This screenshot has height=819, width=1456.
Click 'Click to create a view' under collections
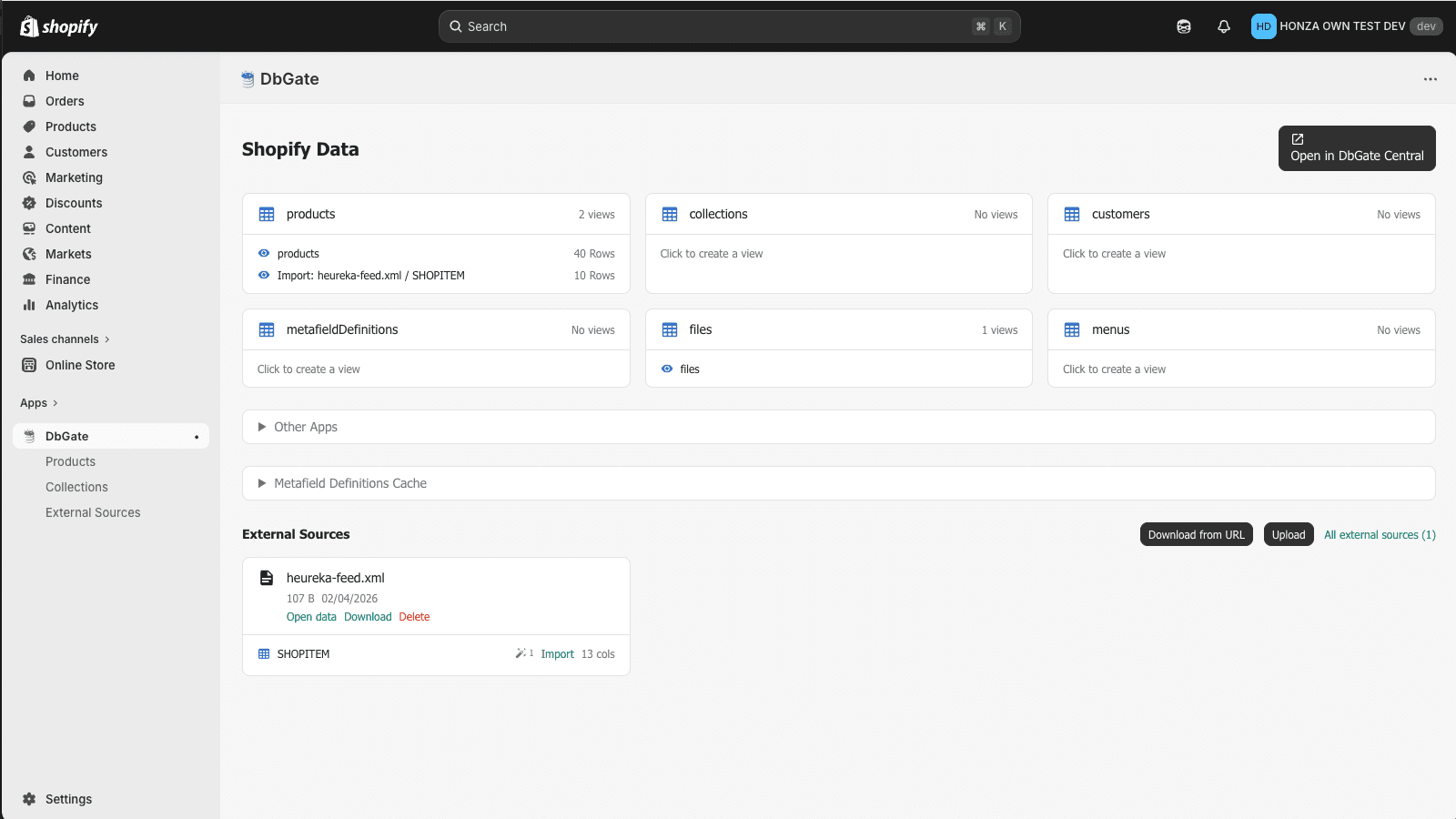(712, 254)
